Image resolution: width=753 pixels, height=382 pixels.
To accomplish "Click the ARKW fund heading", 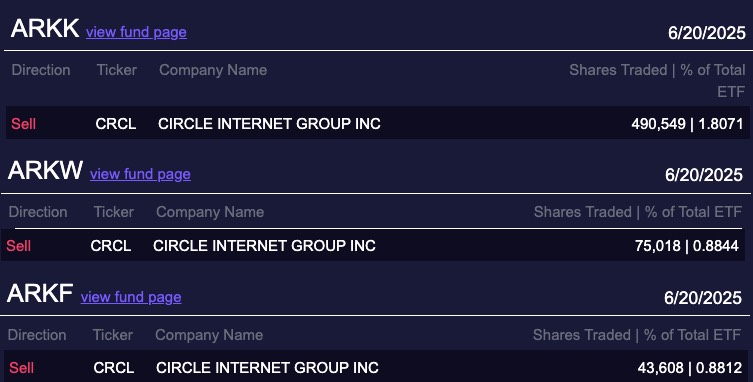I will pyautogui.click(x=45, y=170).
